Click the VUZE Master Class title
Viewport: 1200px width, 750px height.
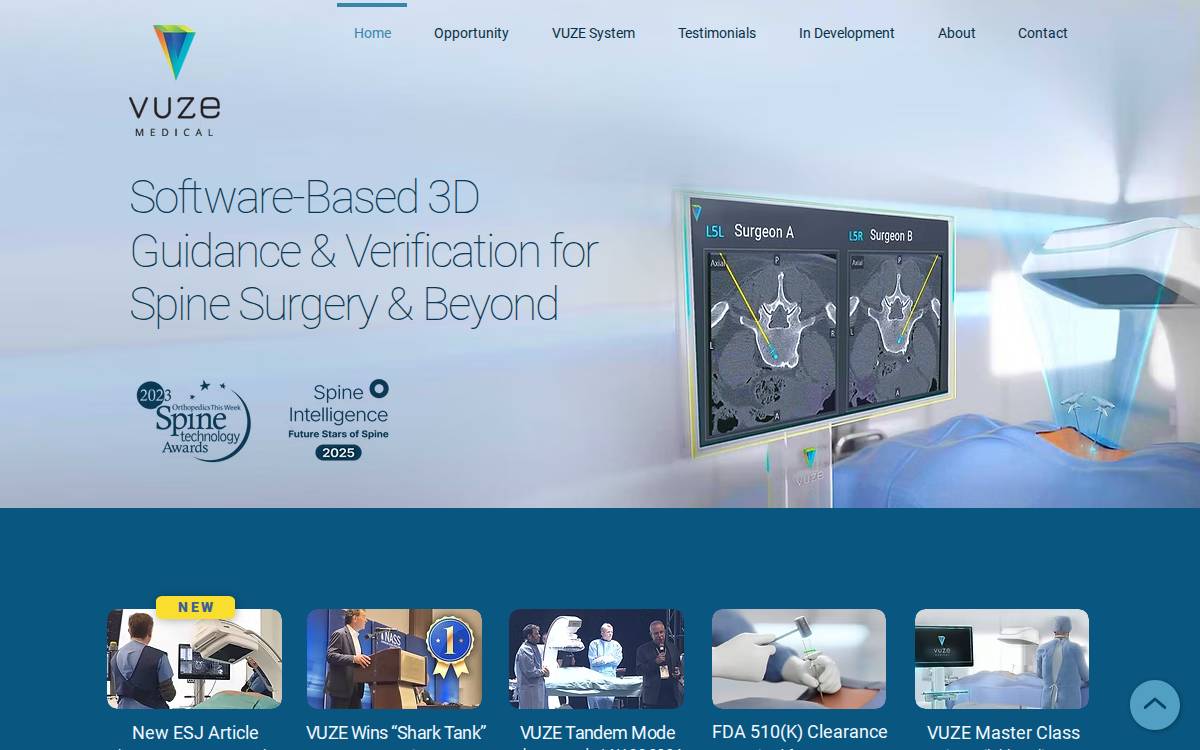point(1003,733)
